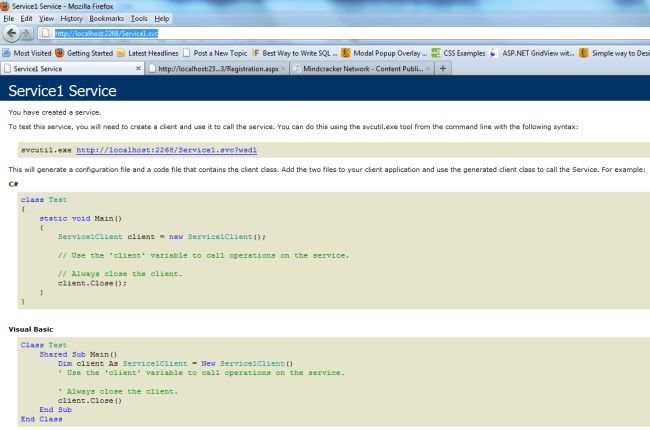Click the page icon in address bar

pyautogui.click(x=46, y=33)
